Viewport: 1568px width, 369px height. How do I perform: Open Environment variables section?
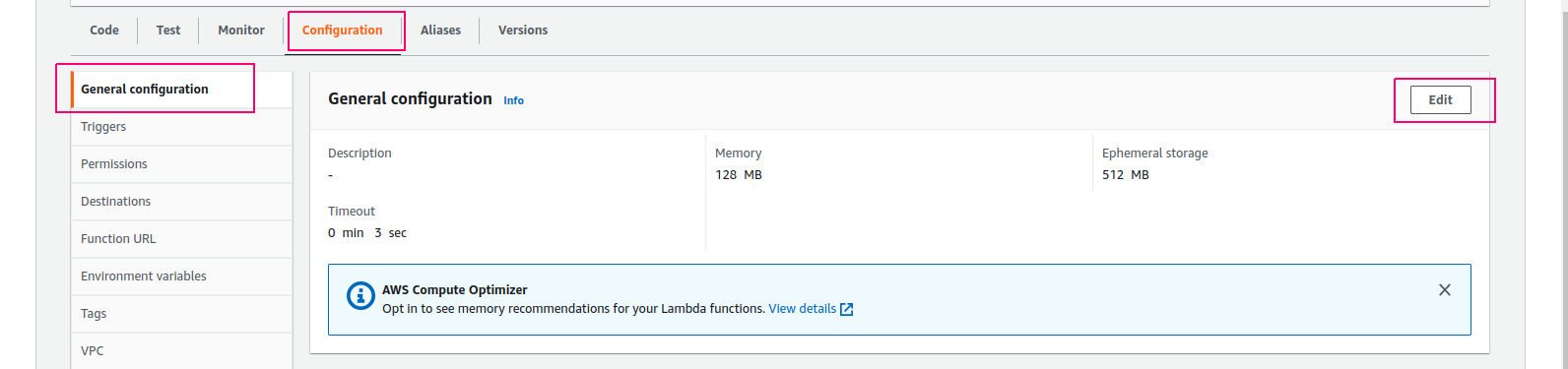181,277
